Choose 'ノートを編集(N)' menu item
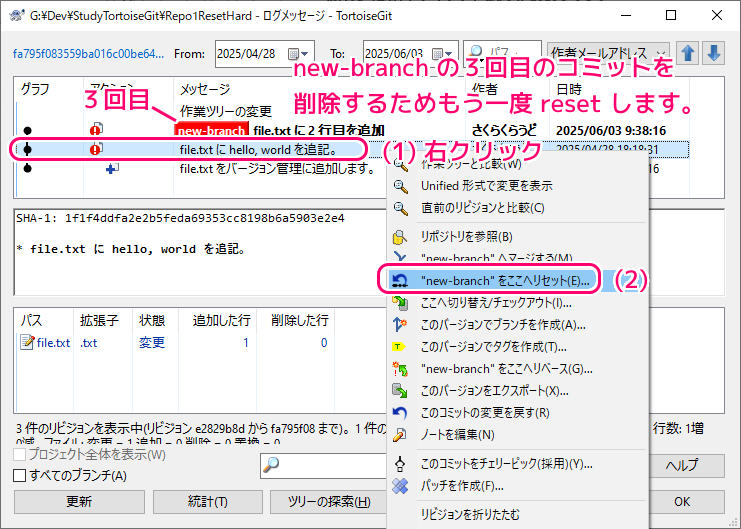The height and width of the screenshot is (529, 741). pyautogui.click(x=517, y=435)
